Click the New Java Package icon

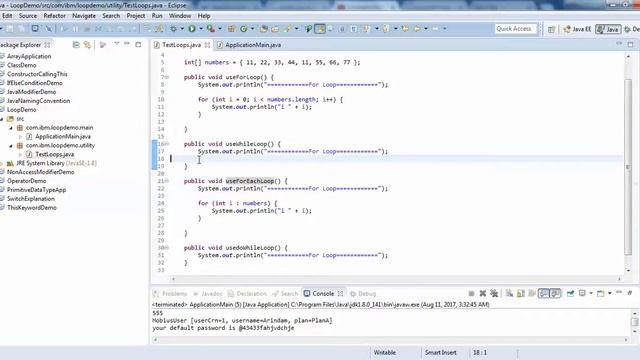(231, 29)
